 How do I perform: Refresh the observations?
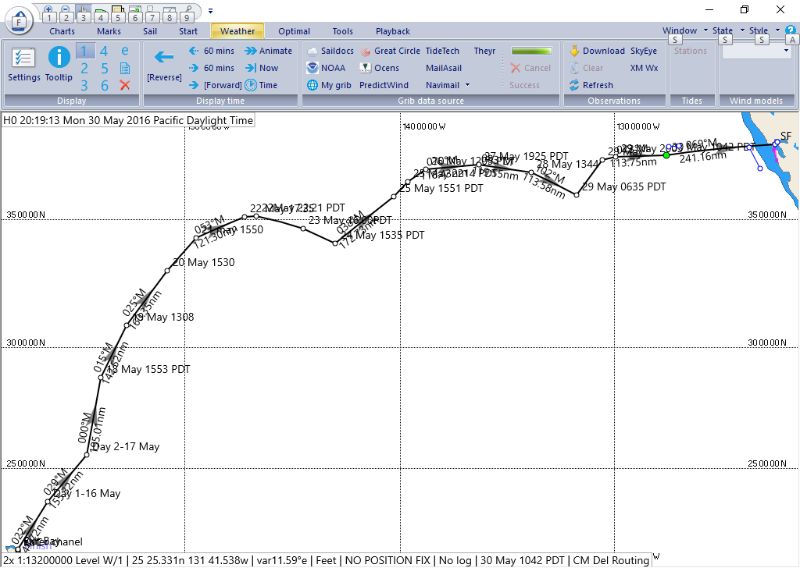590,85
